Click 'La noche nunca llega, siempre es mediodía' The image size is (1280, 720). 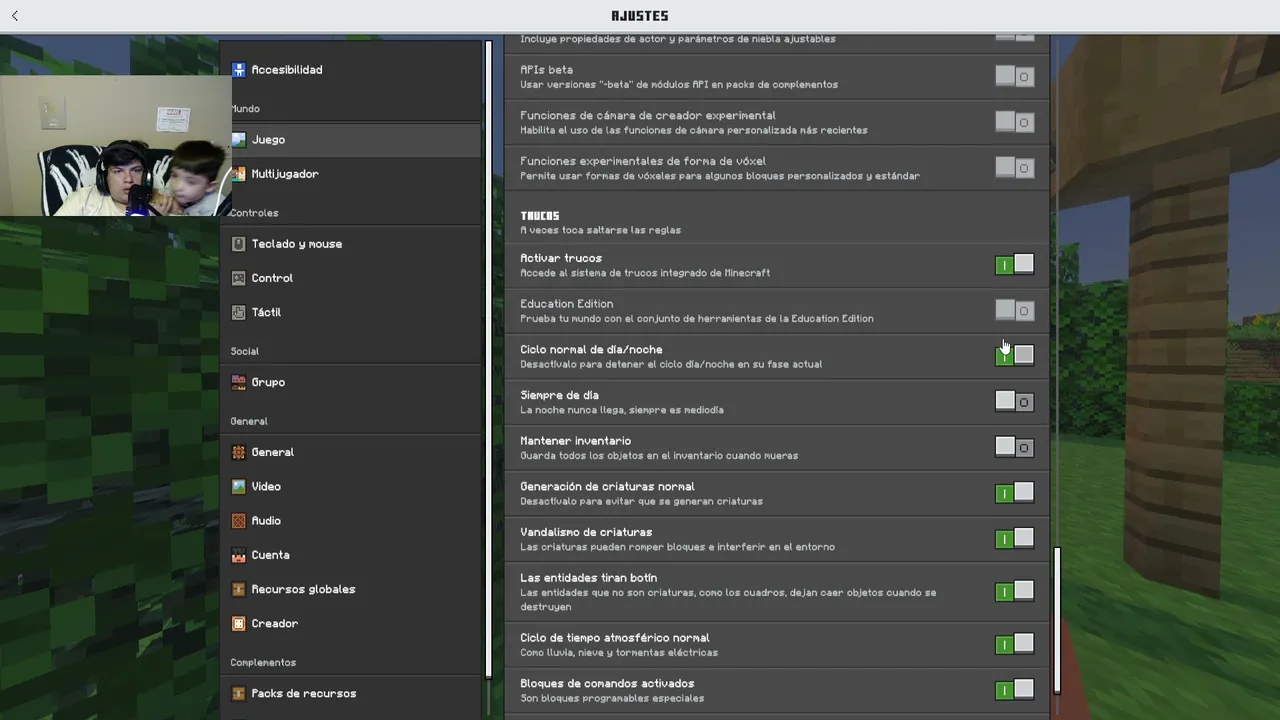[x=622, y=410]
